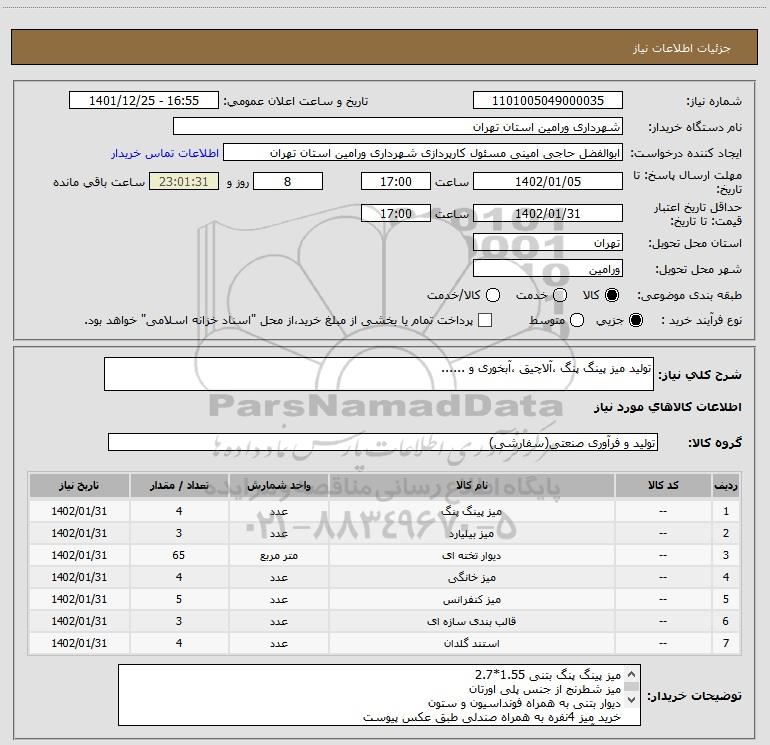Click the تاریخ نیاز column header
770x745 pixels.
click(79, 486)
